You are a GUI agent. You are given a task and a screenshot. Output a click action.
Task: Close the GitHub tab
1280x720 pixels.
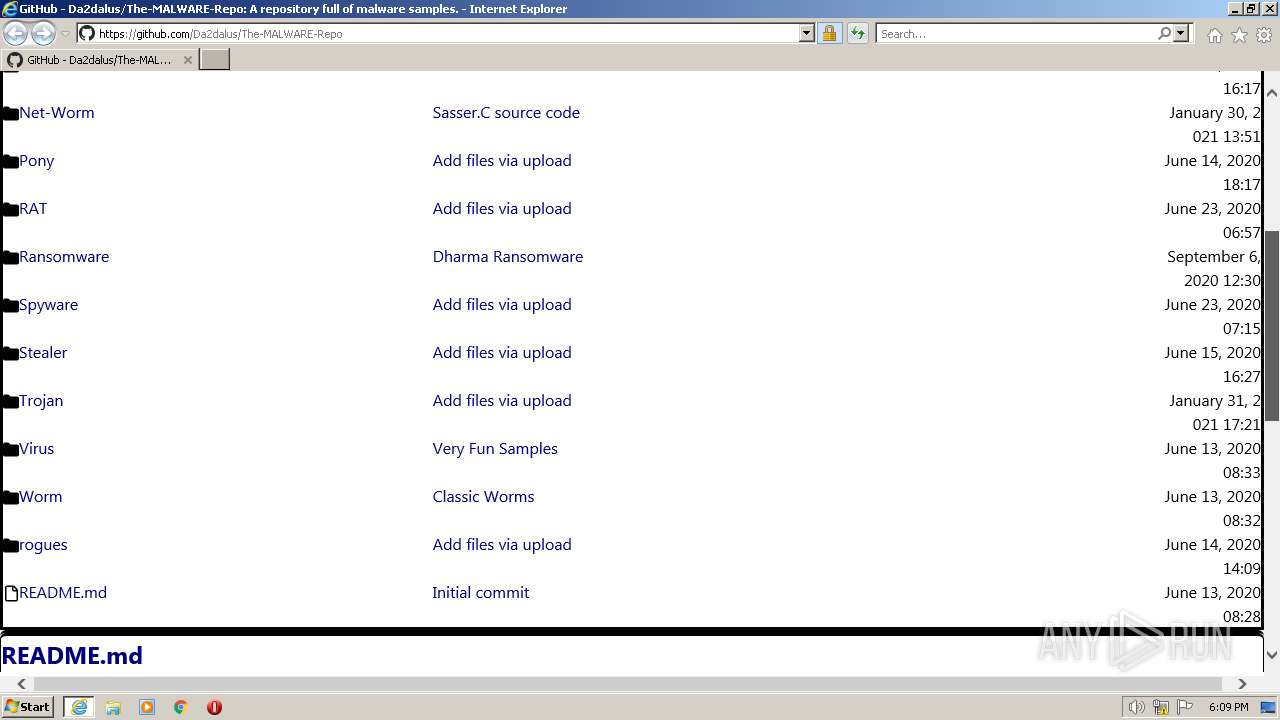coord(187,60)
